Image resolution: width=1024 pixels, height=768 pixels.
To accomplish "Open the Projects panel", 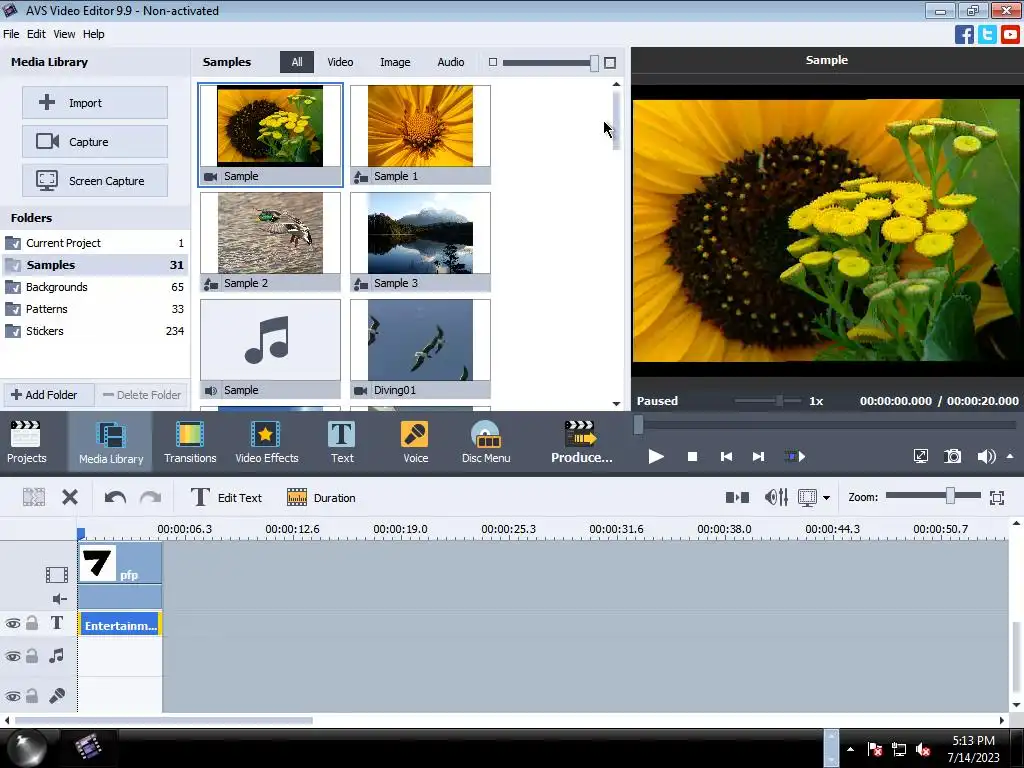I will click(x=26, y=442).
